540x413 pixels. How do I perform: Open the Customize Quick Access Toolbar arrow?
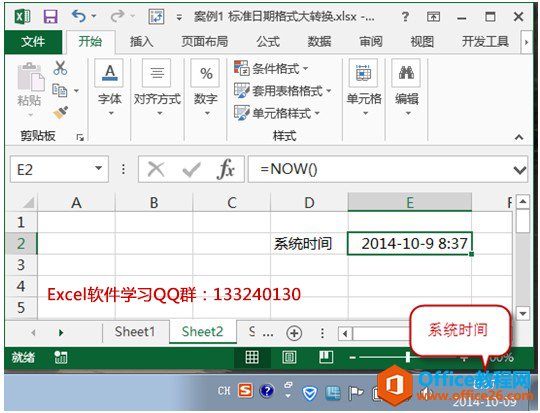[x=179, y=17]
